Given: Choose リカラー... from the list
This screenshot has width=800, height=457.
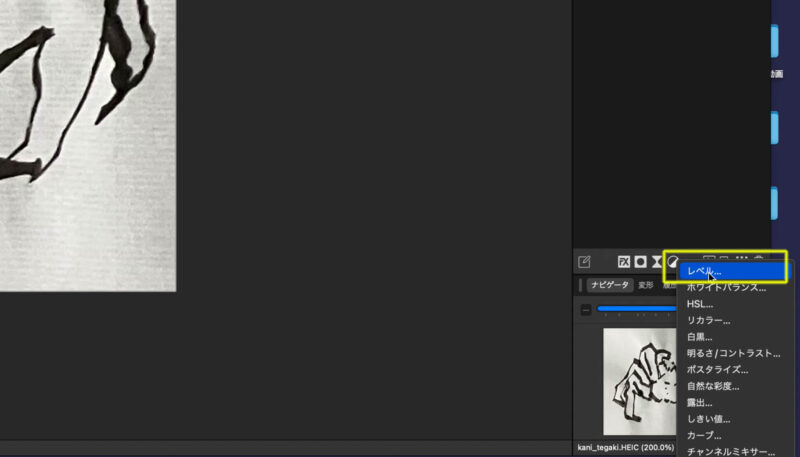Looking at the screenshot, I should 708,321.
